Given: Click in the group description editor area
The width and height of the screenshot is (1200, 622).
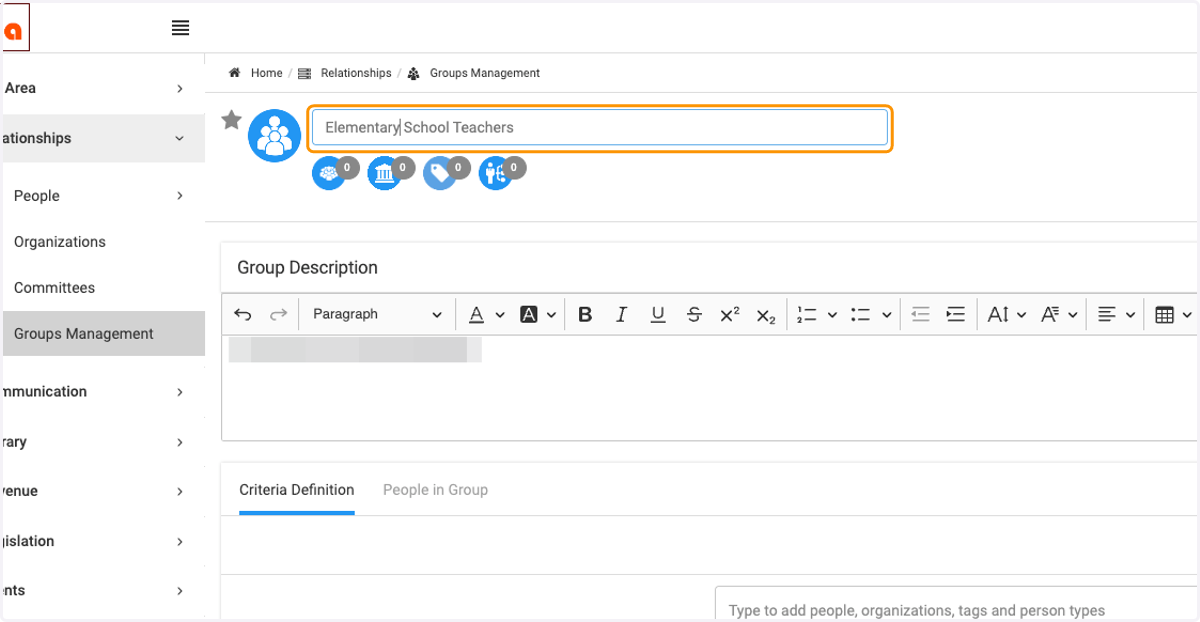Looking at the screenshot, I should click(709, 387).
